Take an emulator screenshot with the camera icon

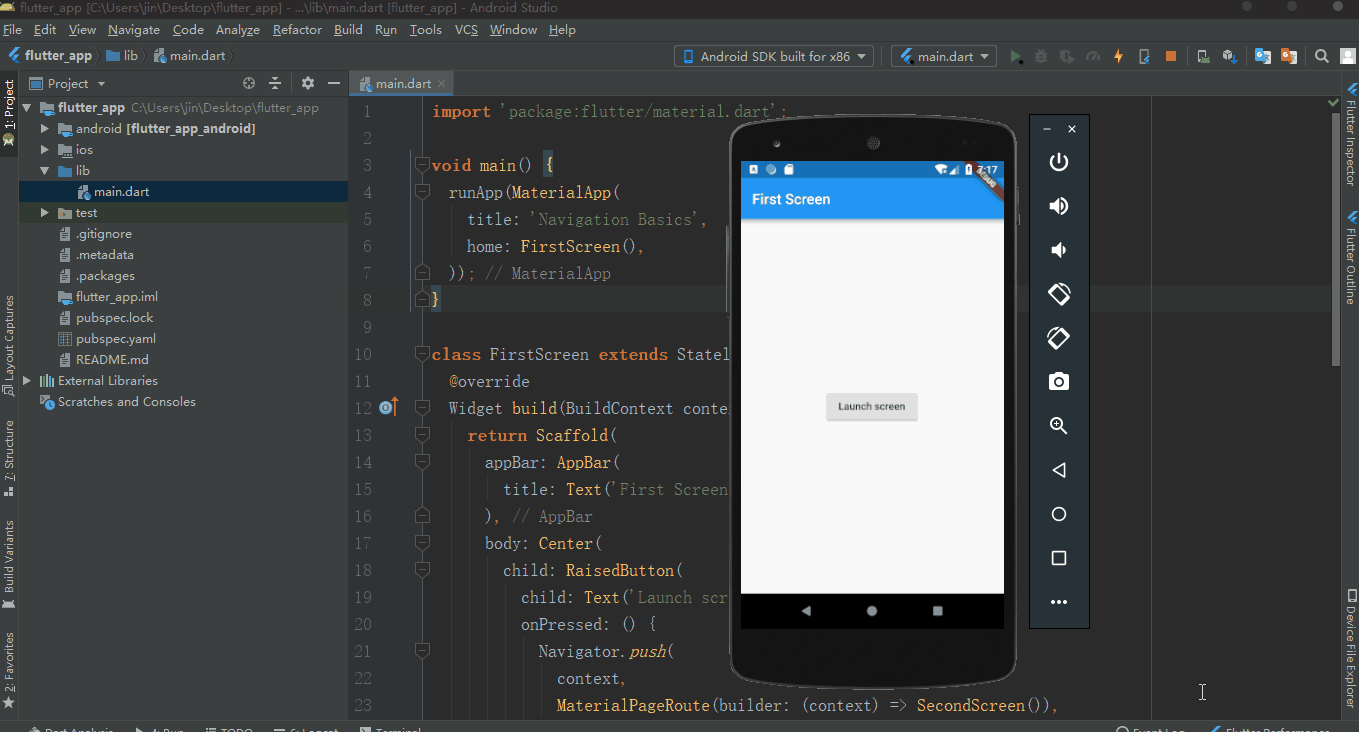tap(1059, 382)
